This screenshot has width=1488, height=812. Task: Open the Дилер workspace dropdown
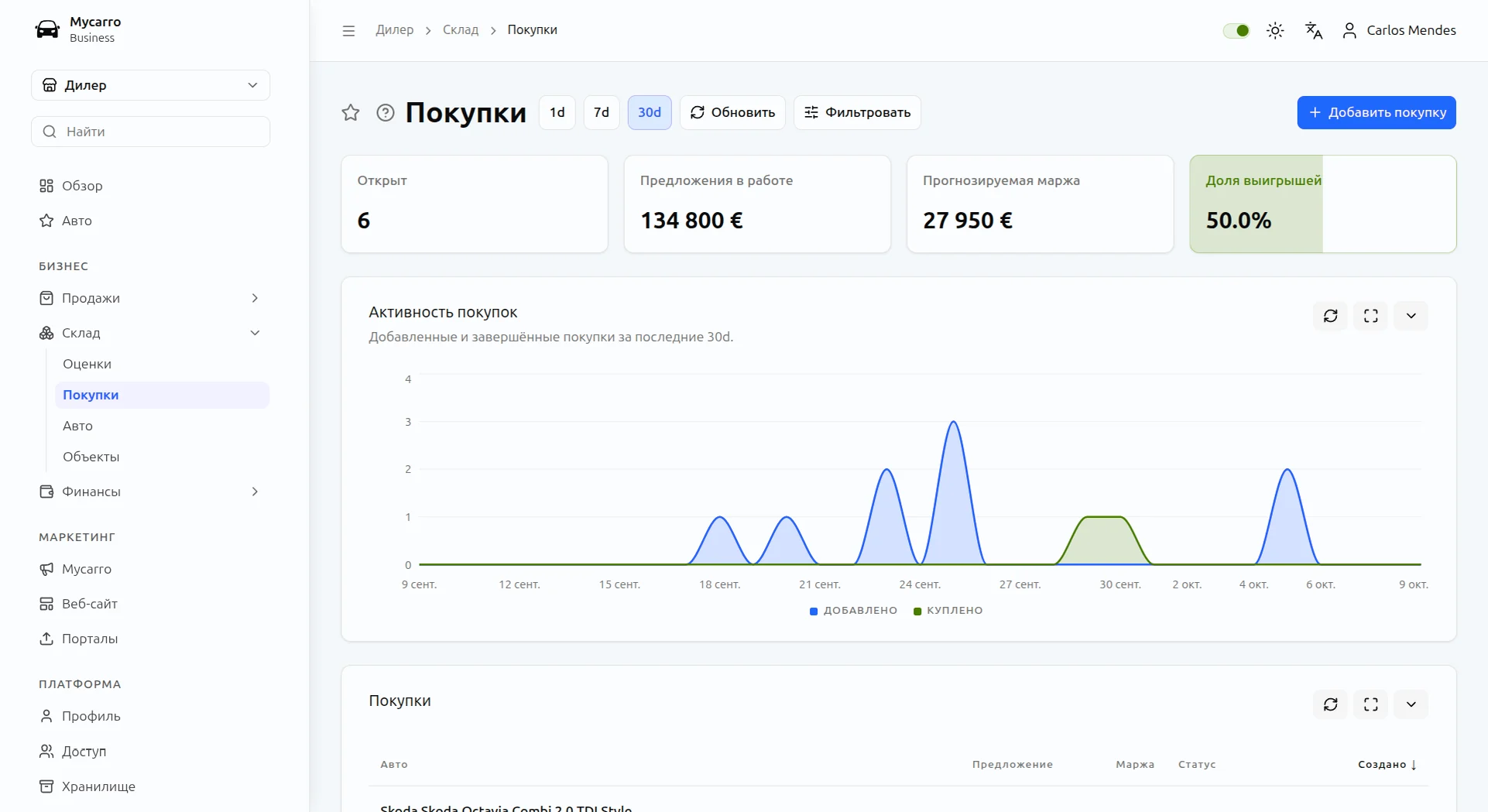(150, 85)
